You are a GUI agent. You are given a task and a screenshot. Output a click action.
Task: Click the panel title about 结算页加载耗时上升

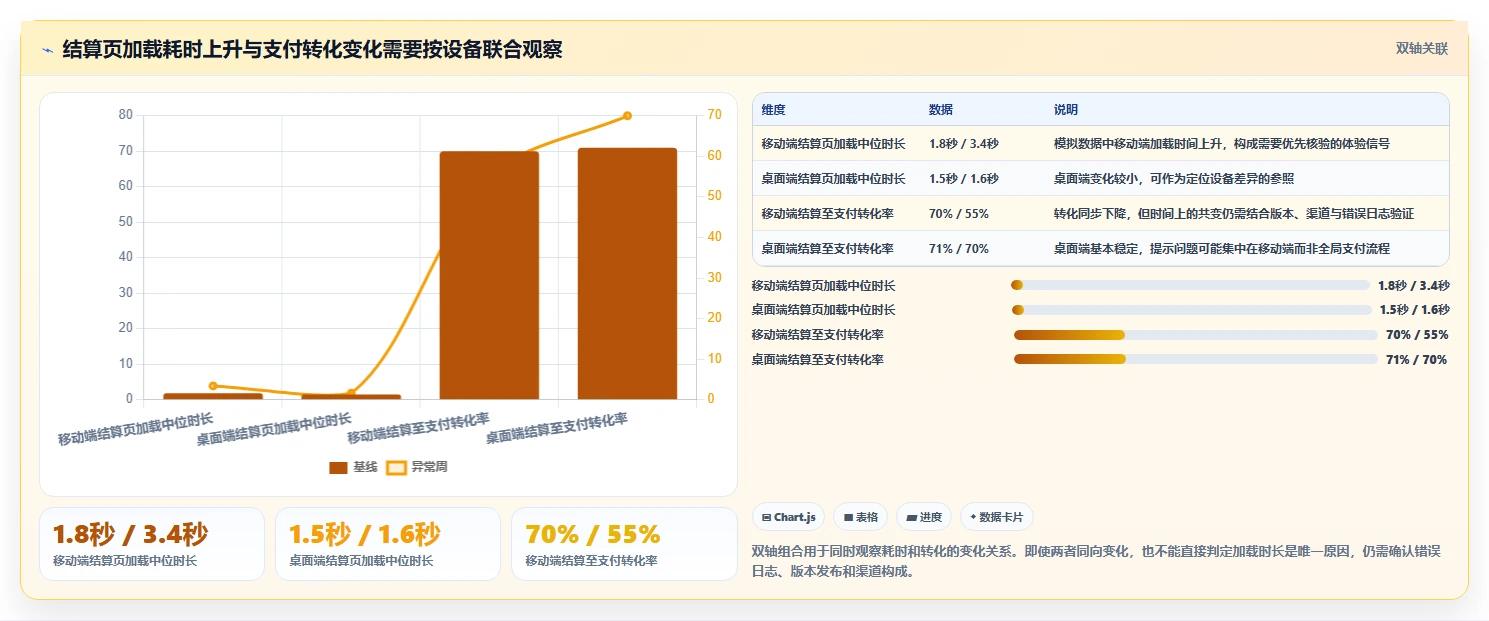point(312,50)
